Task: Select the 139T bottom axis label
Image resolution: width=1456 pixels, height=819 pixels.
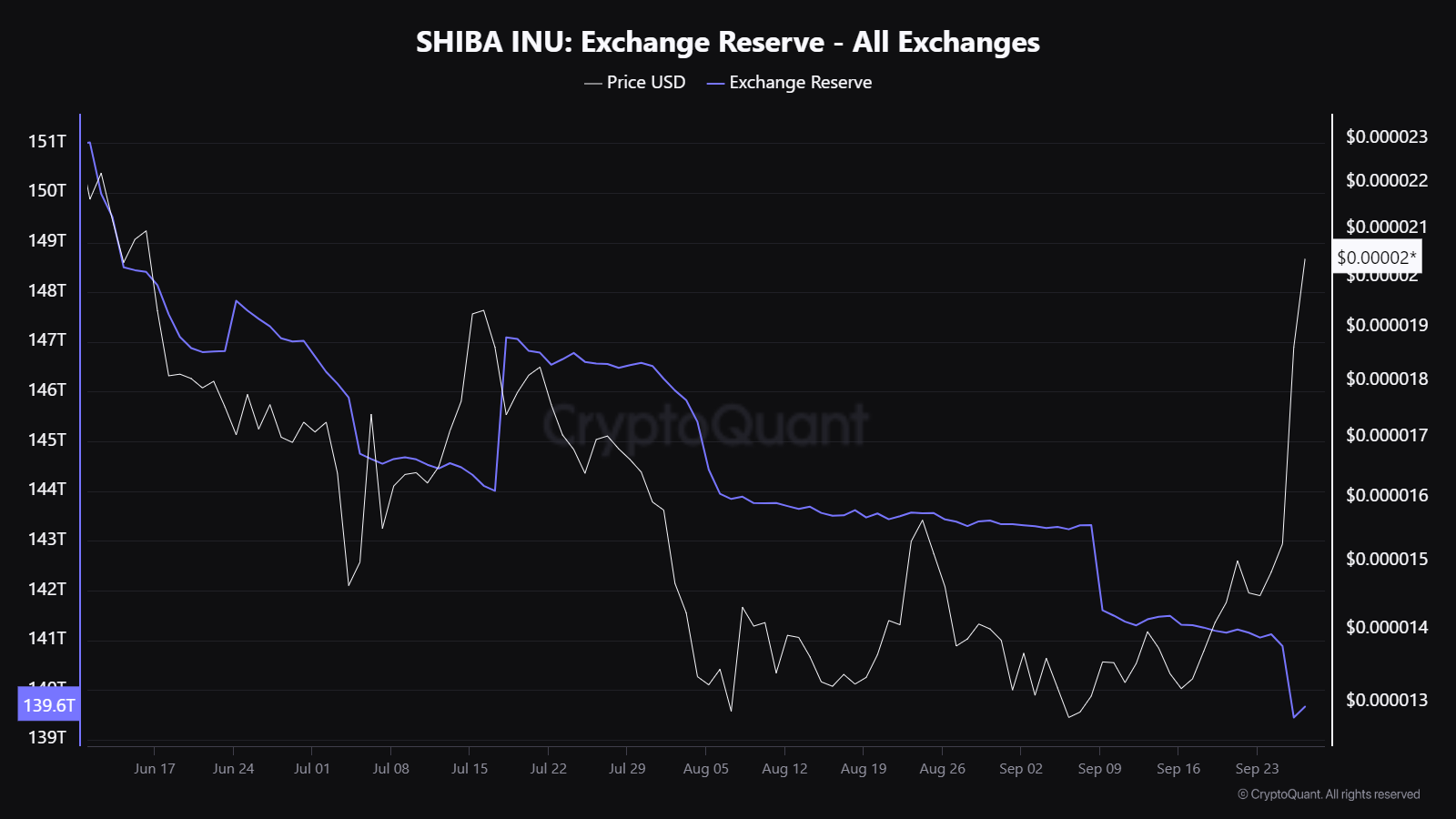Action: pyautogui.click(x=47, y=737)
